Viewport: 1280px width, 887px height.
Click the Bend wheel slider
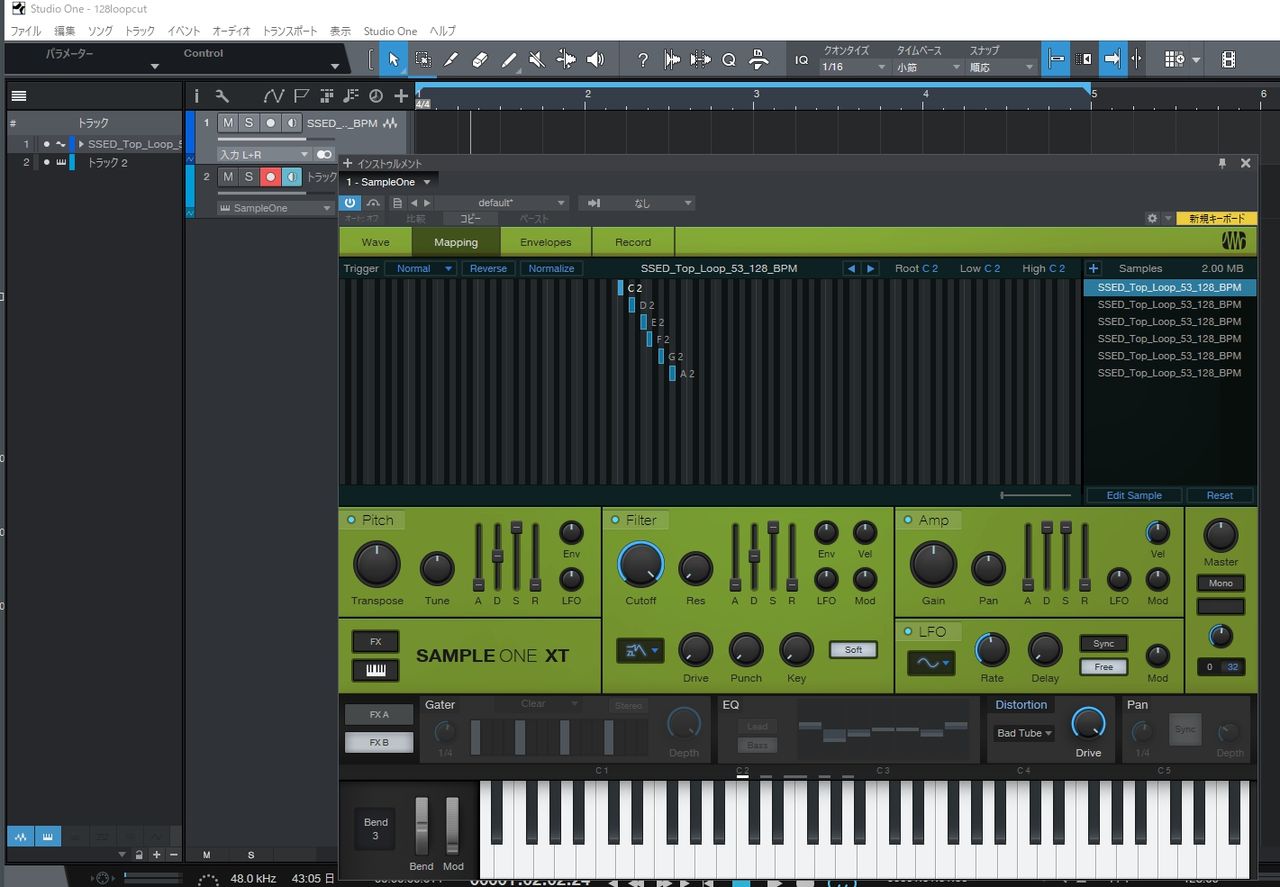(x=422, y=826)
